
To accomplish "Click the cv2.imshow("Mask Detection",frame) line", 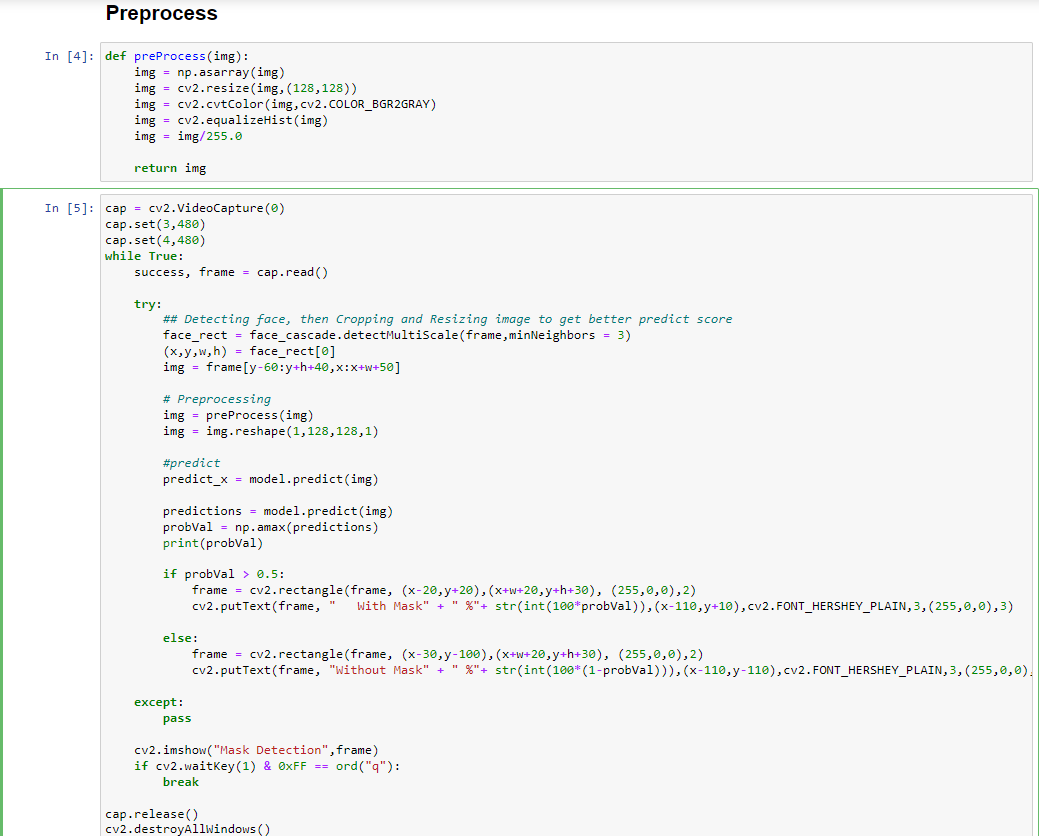I will [x=256, y=751].
